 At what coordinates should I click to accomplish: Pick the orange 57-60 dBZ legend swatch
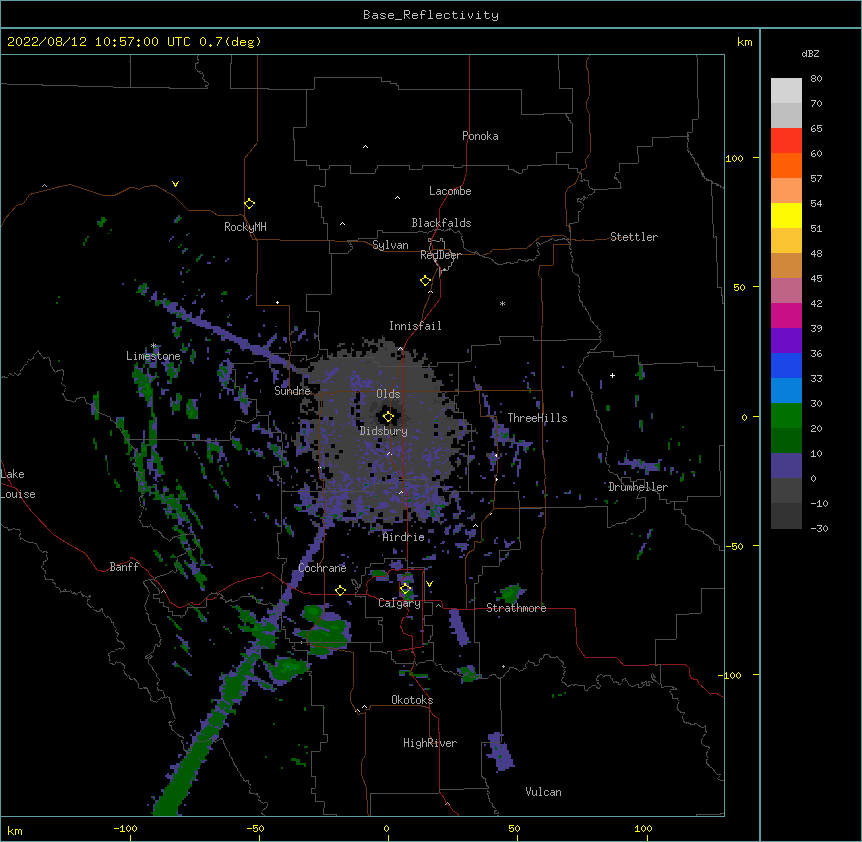pos(786,165)
